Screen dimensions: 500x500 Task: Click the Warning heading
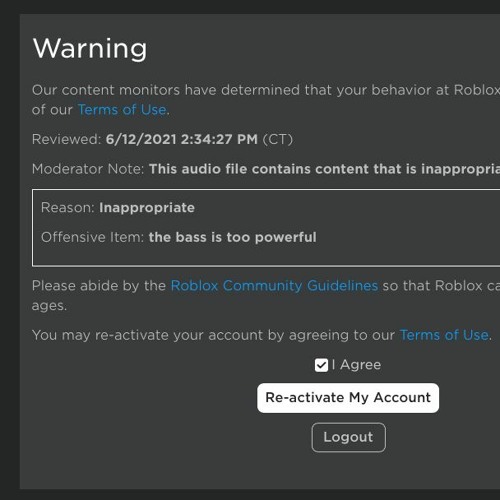(x=90, y=49)
